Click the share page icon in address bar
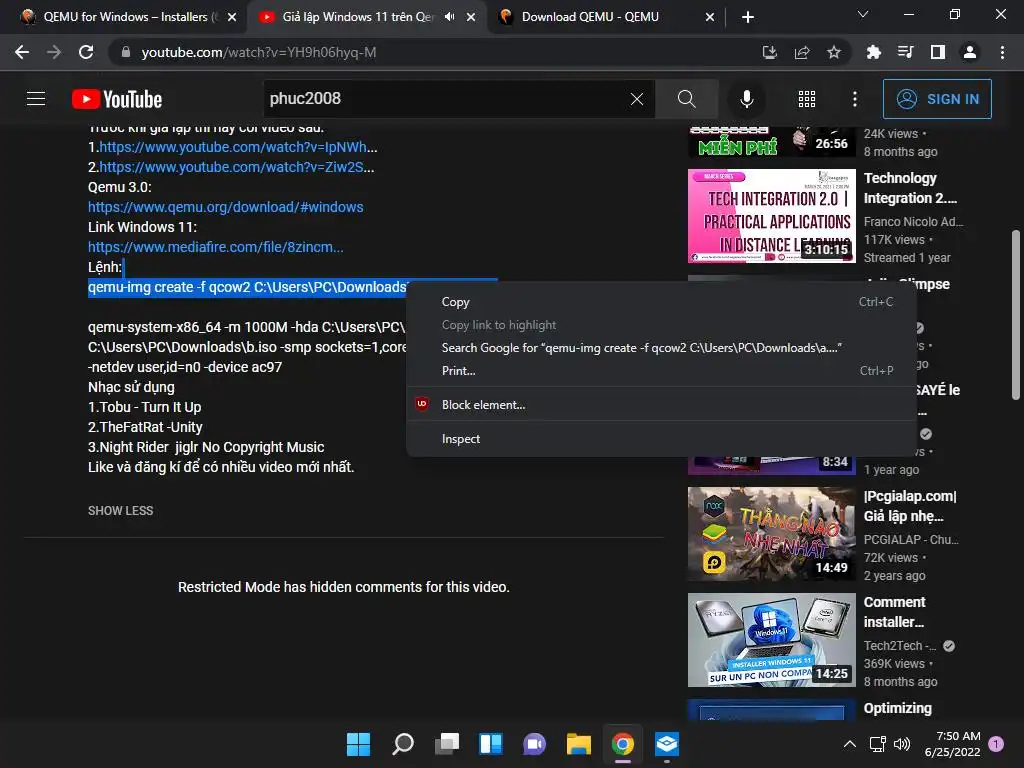The height and width of the screenshot is (768, 1024). (801, 52)
